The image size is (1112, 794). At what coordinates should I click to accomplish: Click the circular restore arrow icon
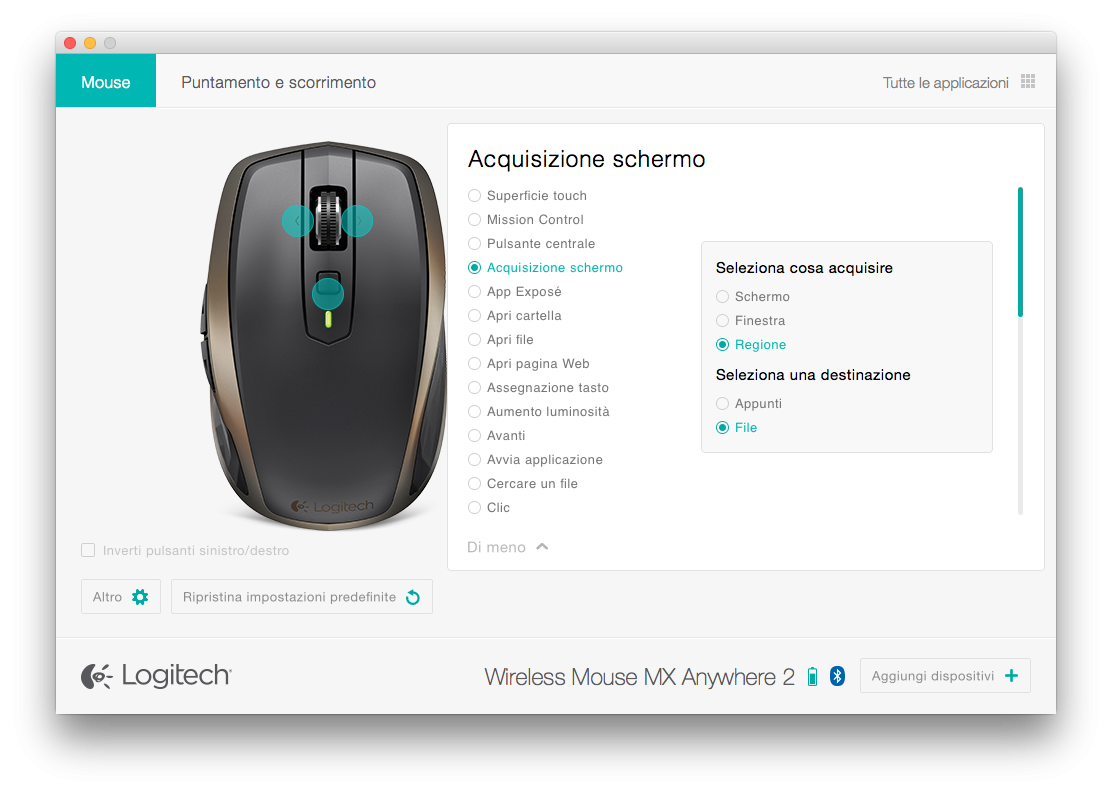coord(413,598)
